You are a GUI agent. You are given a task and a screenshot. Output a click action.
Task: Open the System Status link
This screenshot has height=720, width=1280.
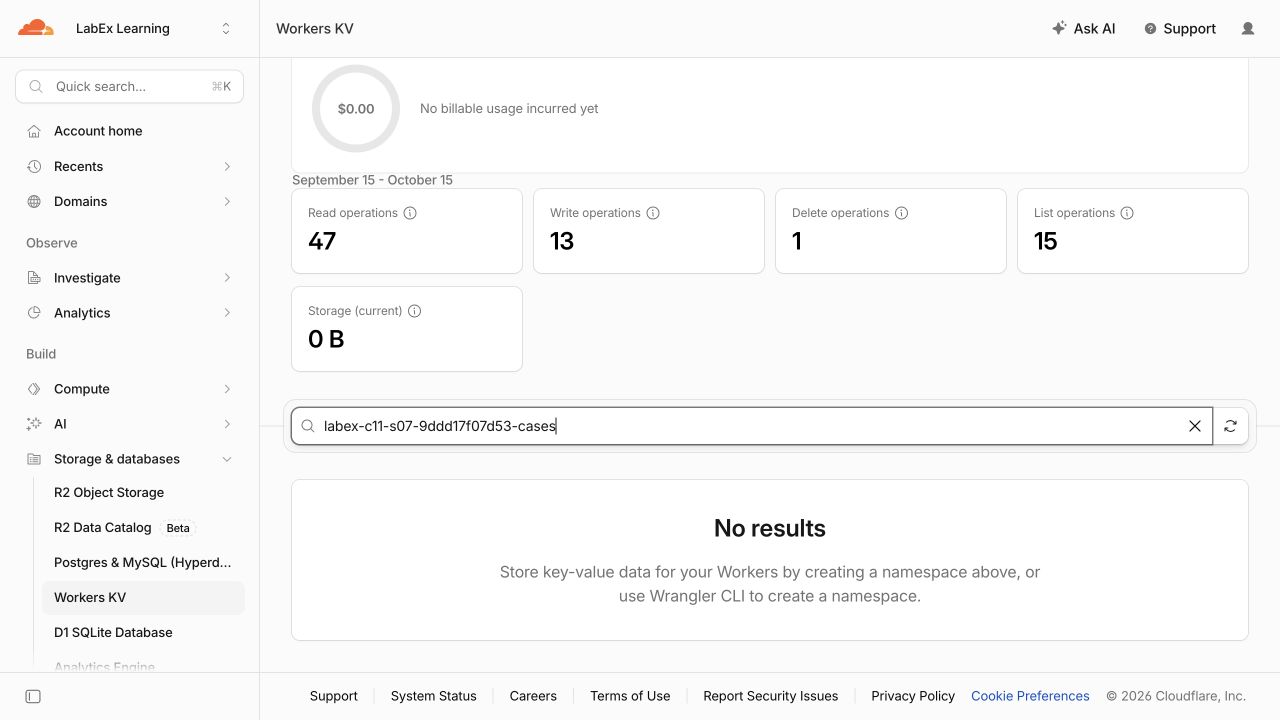[434, 696]
